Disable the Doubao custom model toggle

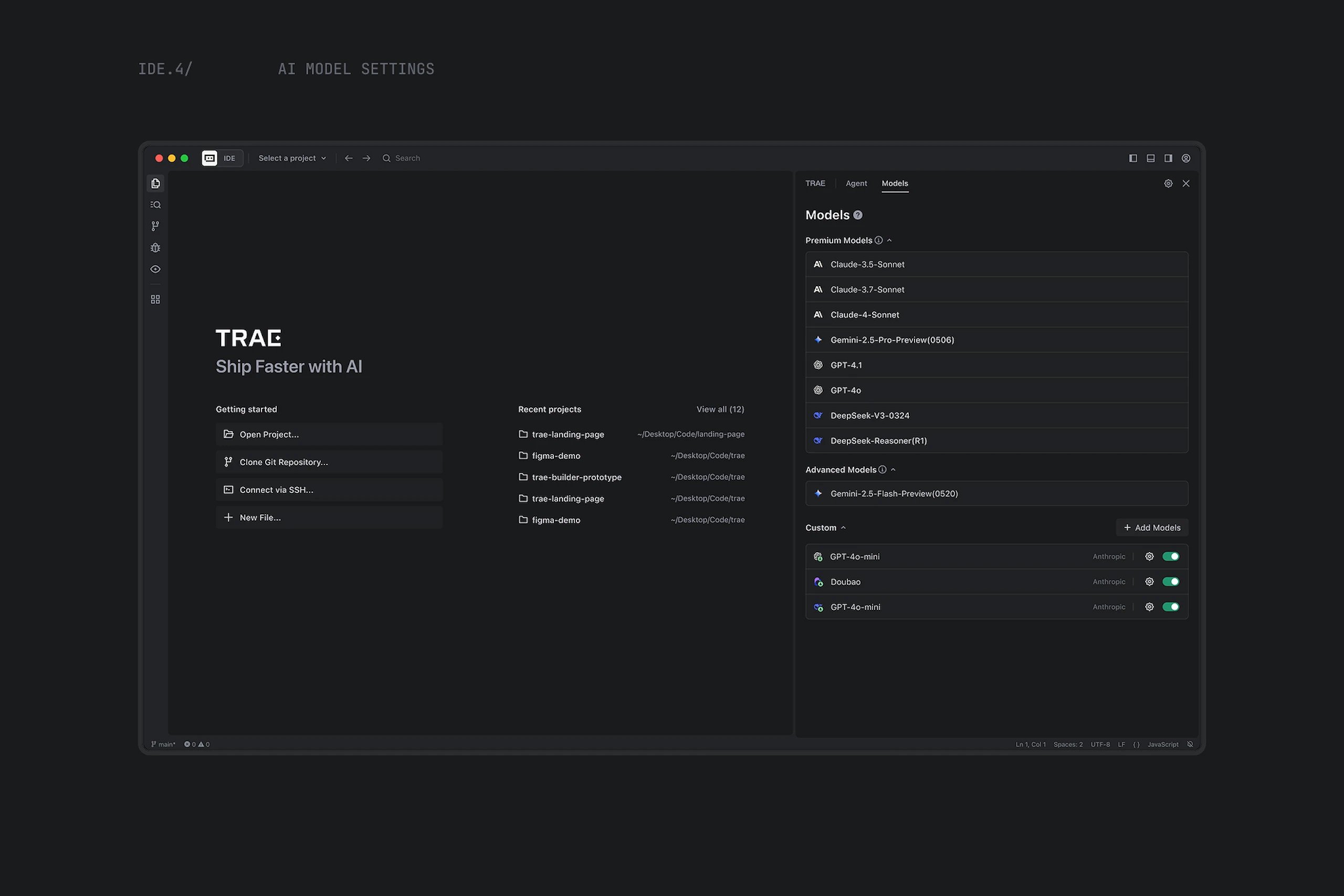click(x=1171, y=582)
